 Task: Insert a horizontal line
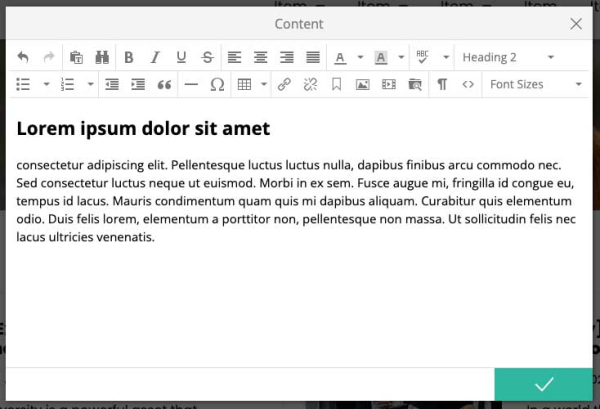click(x=191, y=84)
